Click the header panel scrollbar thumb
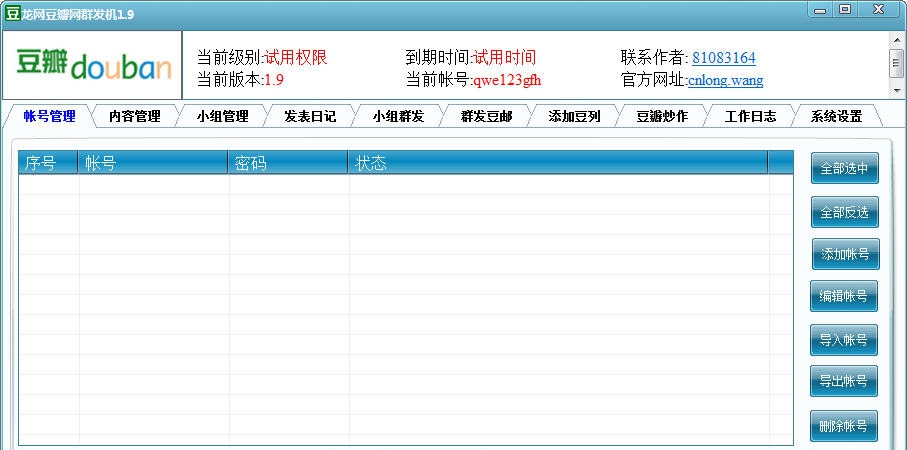 [897, 62]
